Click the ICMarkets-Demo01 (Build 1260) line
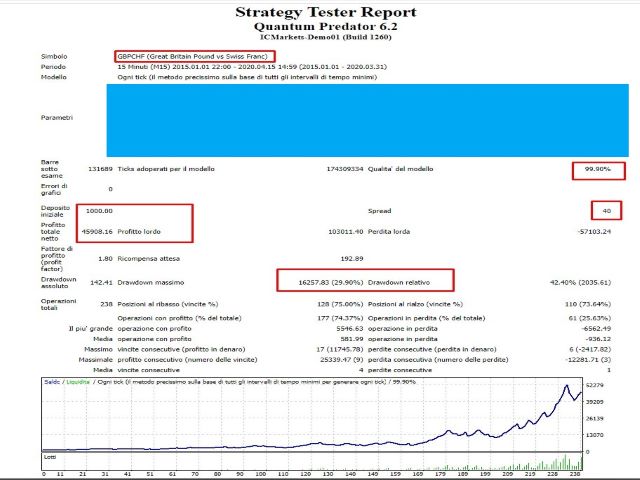This screenshot has width=640, height=480. [326, 37]
